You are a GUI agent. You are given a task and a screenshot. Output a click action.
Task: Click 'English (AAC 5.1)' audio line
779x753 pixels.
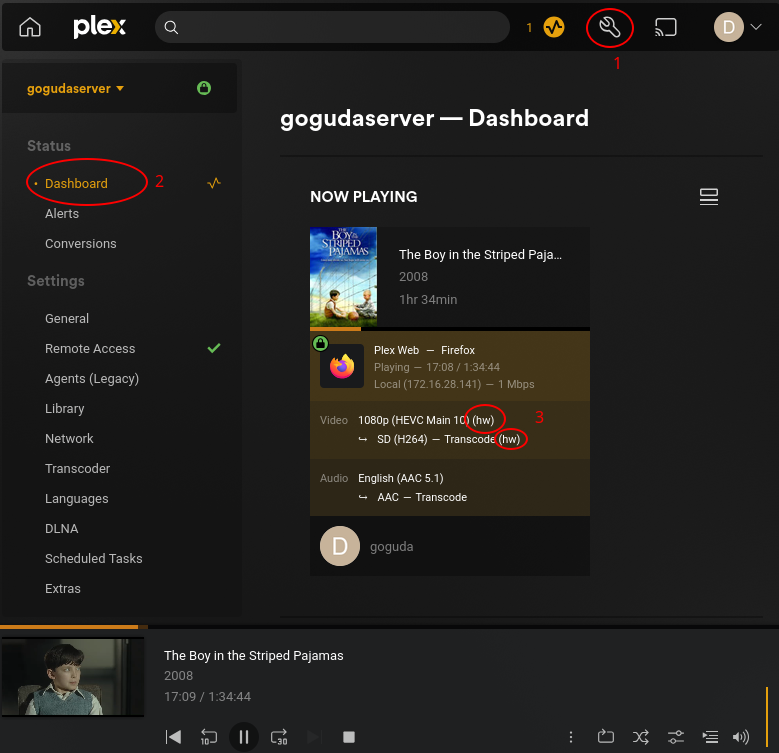point(400,478)
